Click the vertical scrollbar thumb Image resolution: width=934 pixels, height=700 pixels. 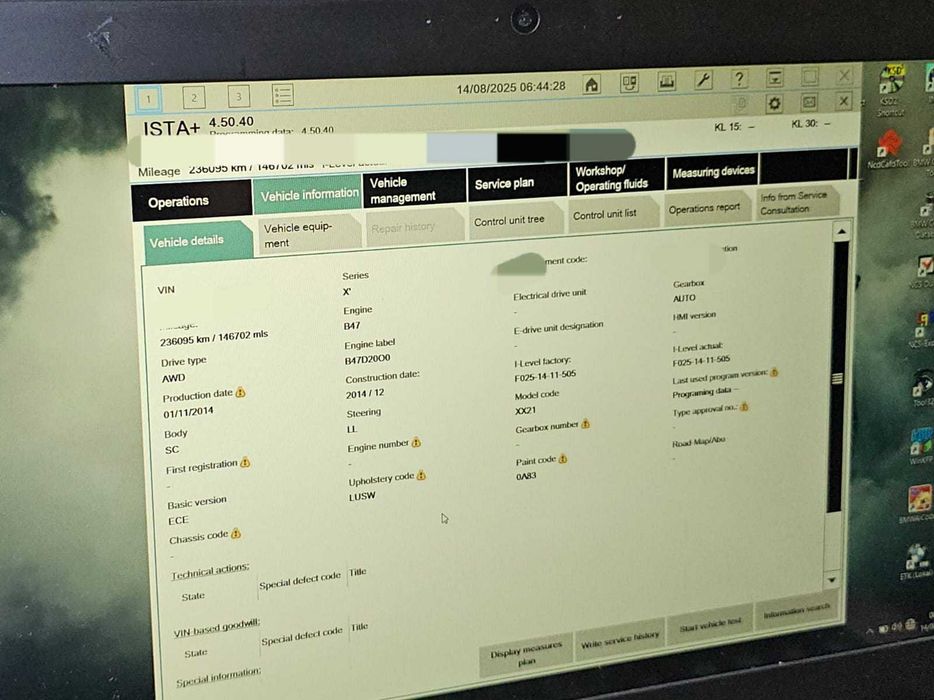click(836, 377)
